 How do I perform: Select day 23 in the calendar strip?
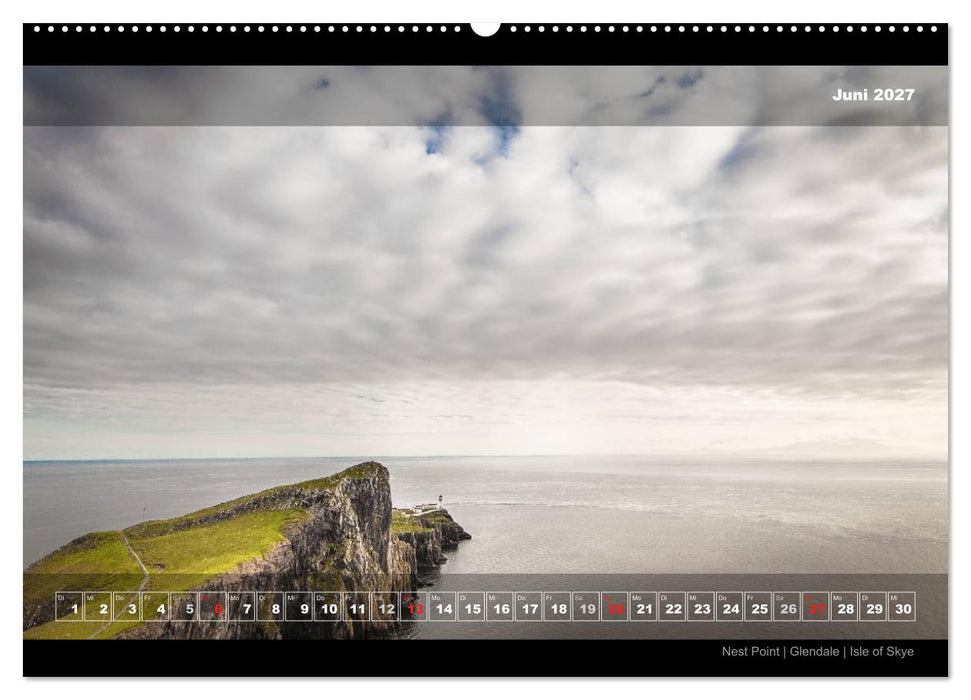pyautogui.click(x=702, y=606)
